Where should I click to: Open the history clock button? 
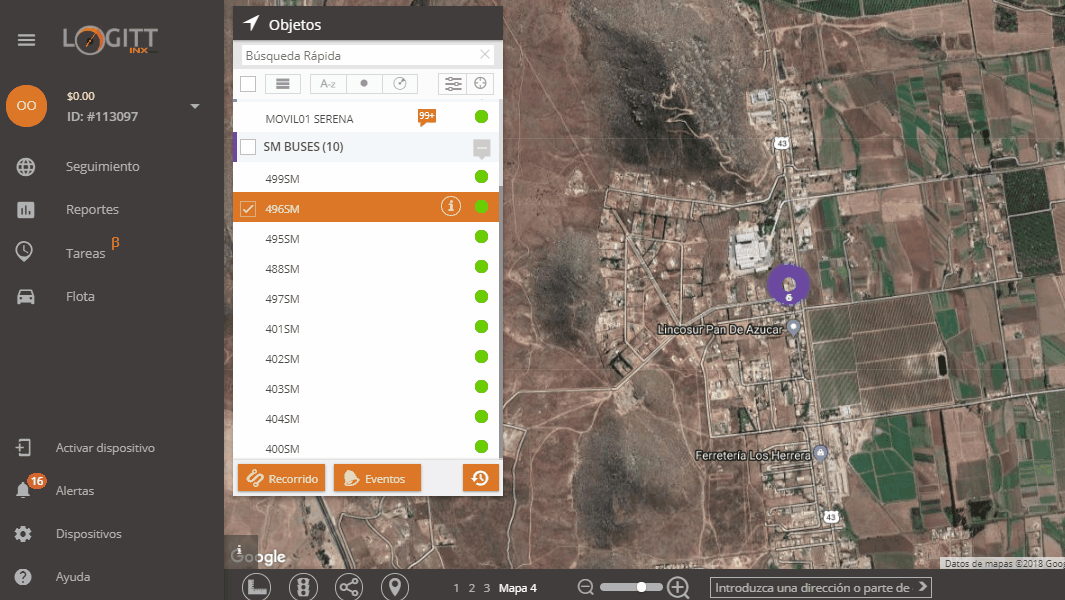480,478
